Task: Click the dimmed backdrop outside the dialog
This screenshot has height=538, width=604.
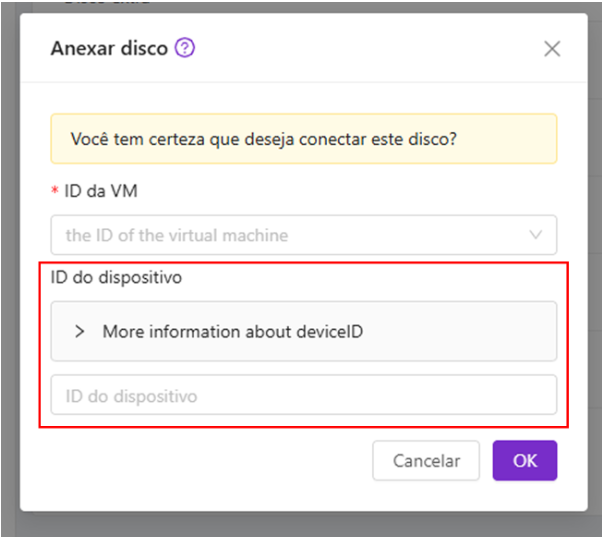Action: click(10, 270)
